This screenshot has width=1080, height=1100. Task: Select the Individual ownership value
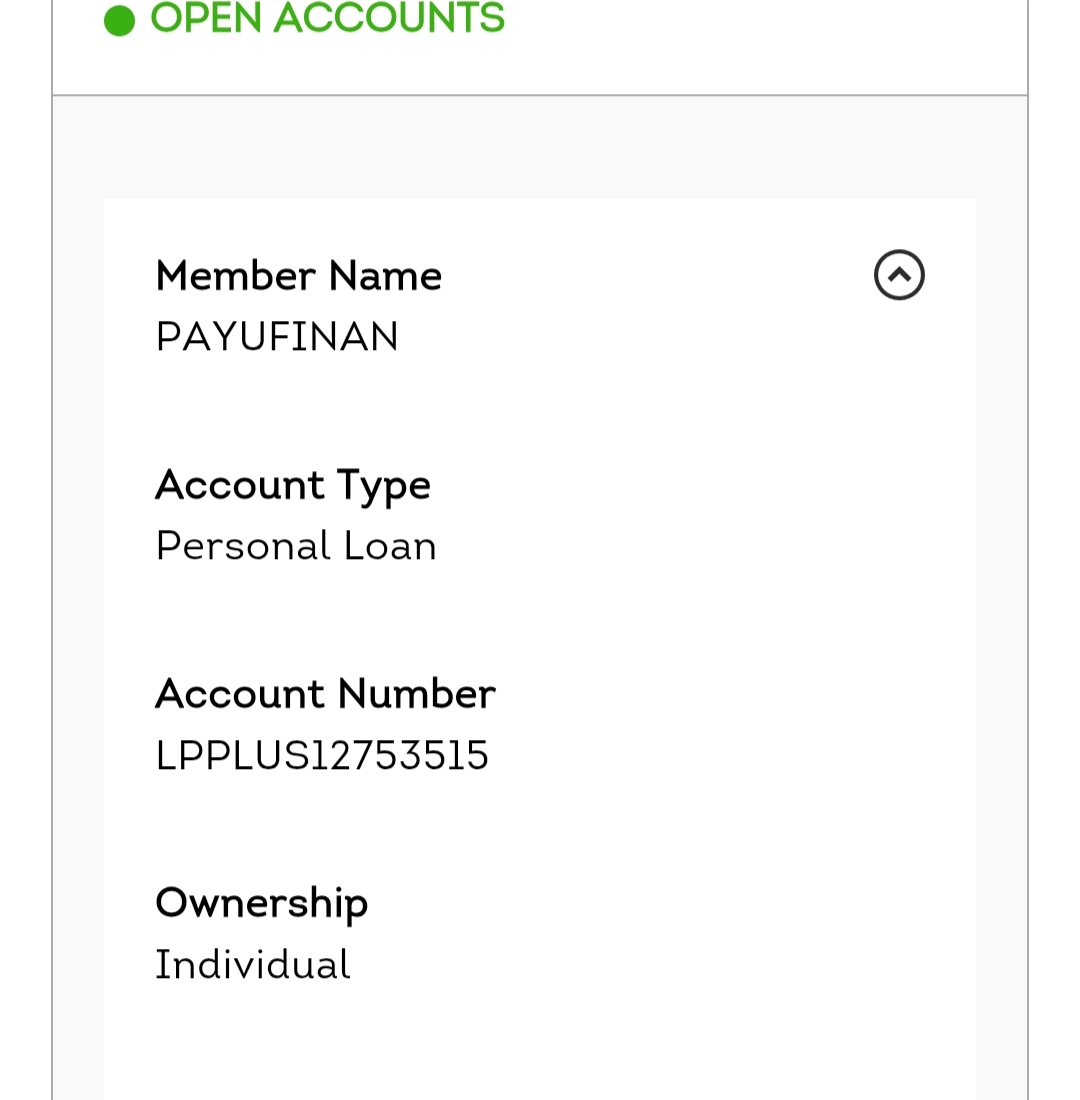pyautogui.click(x=252, y=965)
